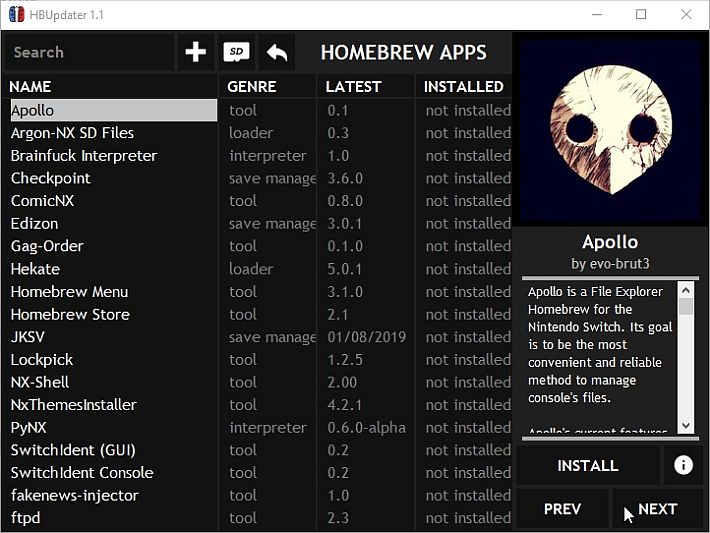Focus the Search field
The image size is (710, 533).
click(x=89, y=52)
